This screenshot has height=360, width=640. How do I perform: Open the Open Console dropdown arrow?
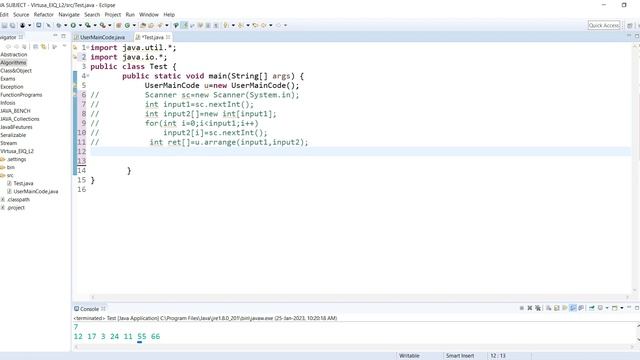pyautogui.click(x=622, y=308)
